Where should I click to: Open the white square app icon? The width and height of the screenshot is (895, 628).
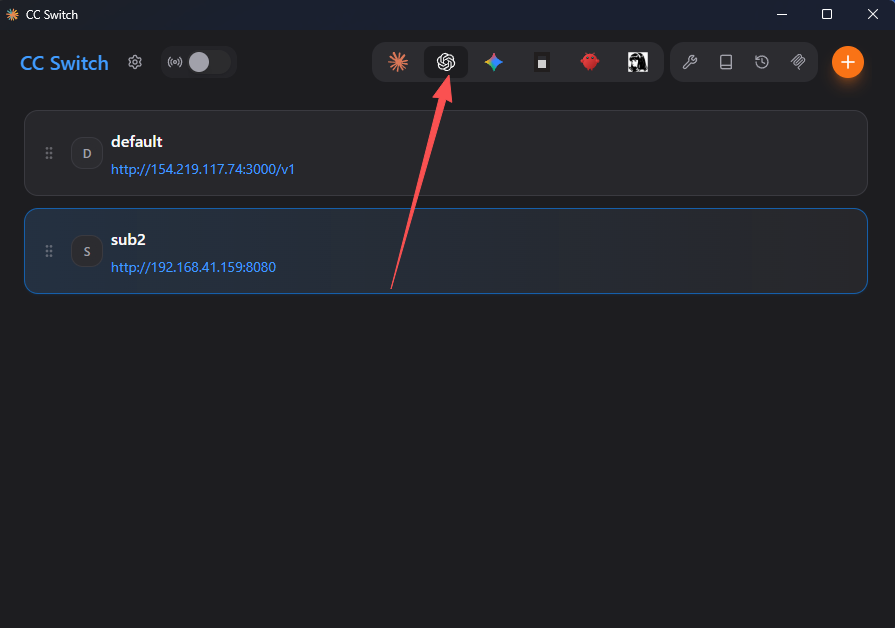click(542, 62)
